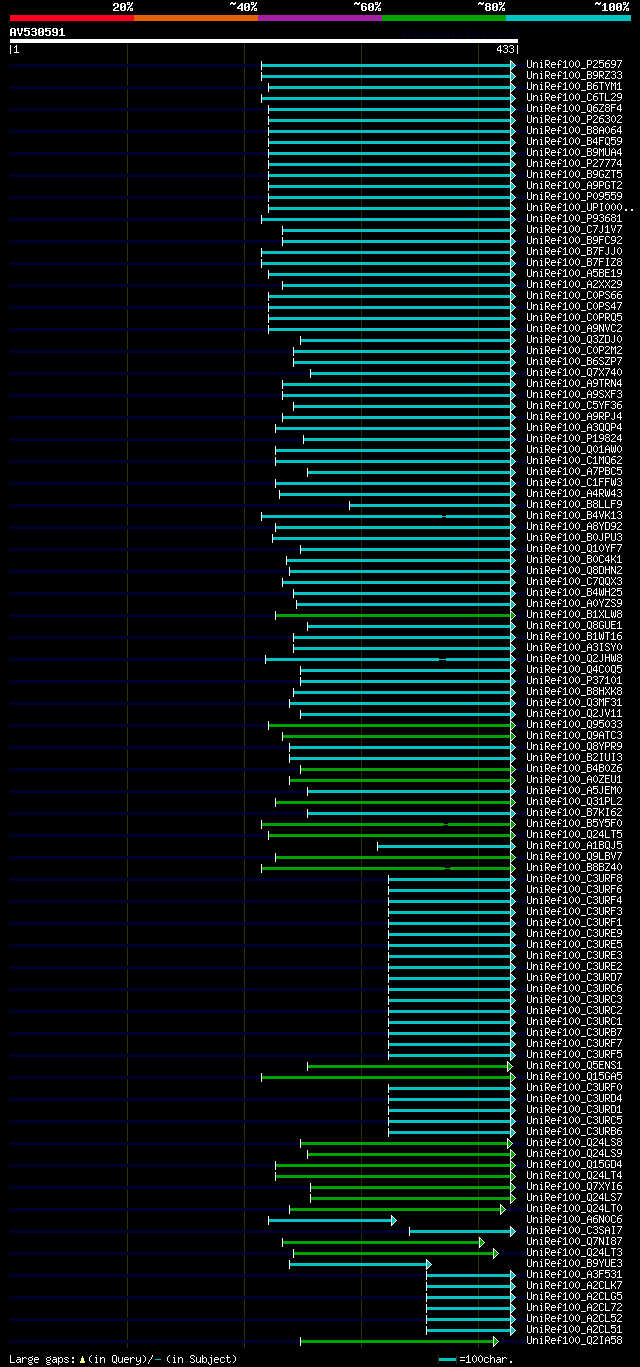Click the cyan alignment bar of C3SAI7

click(x=462, y=1231)
